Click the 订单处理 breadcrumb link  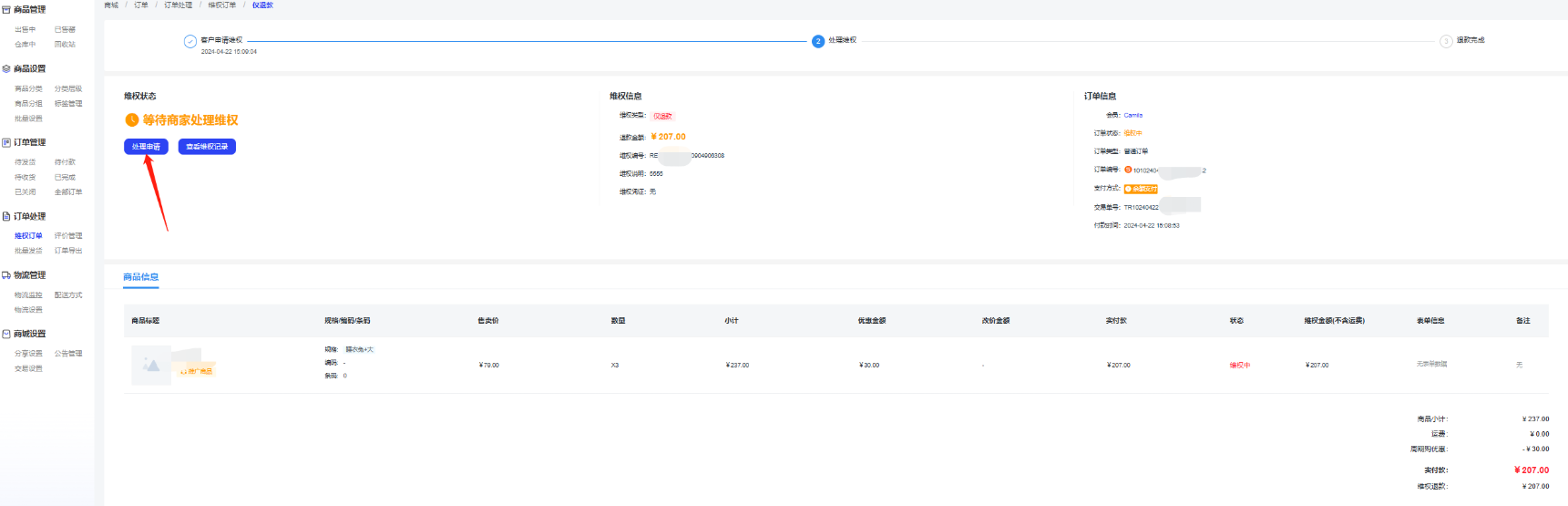[178, 5]
